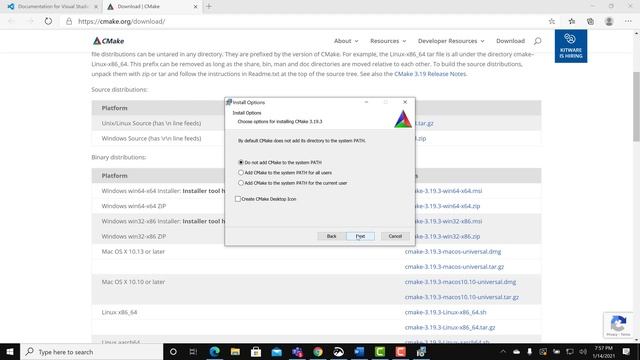Click Download in the site navigation
Screen dimensions: 640x360
click(510, 41)
